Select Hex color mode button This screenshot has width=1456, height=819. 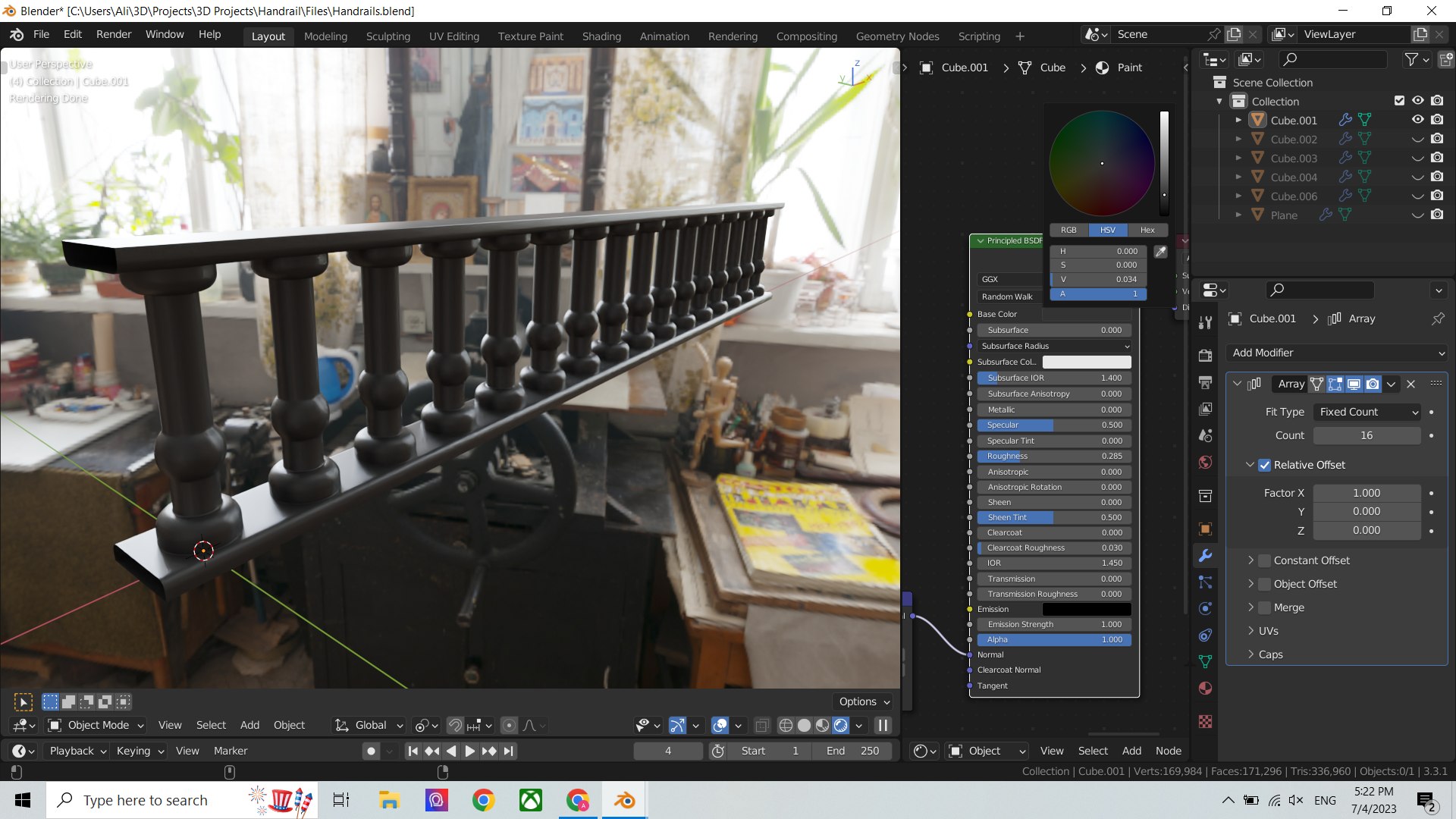pyautogui.click(x=1147, y=230)
